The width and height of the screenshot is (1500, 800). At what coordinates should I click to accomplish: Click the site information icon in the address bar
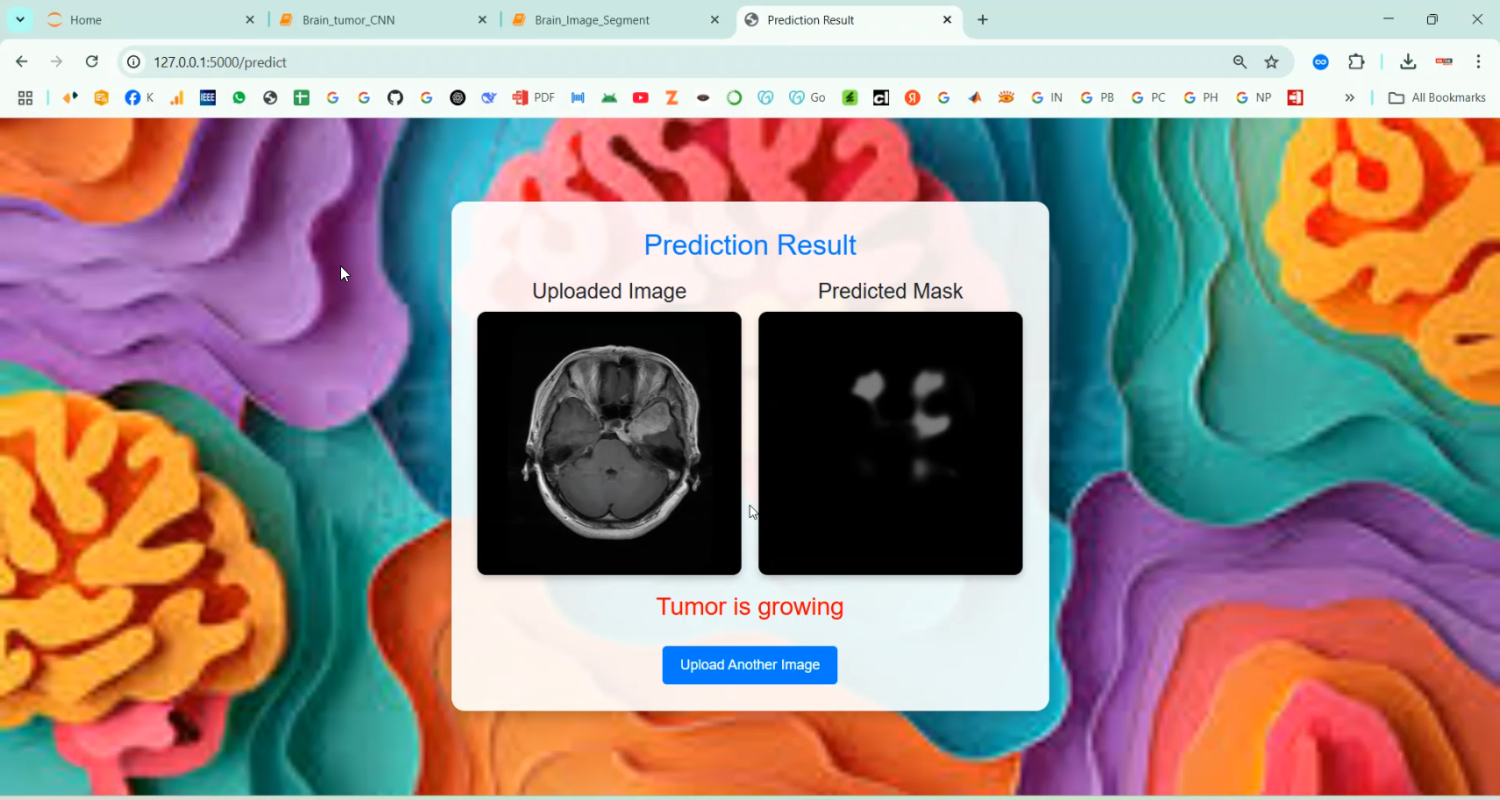[x=133, y=61]
